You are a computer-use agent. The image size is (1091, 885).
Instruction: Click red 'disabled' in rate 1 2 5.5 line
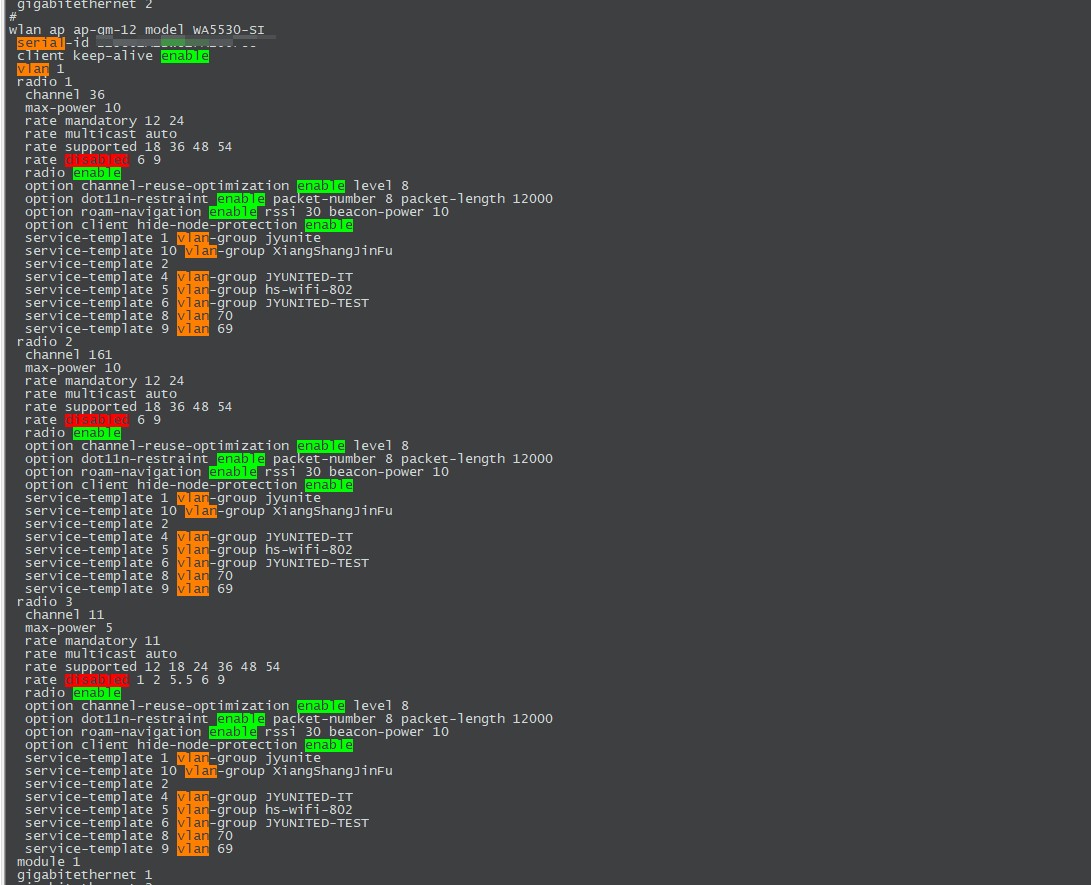click(96, 680)
